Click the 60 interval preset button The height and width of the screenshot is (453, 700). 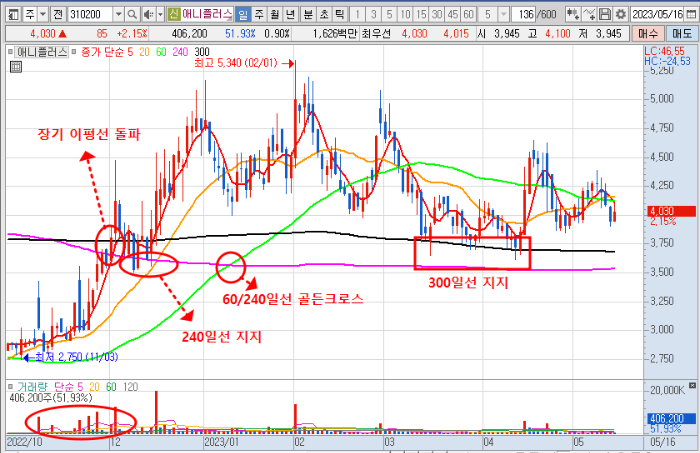click(x=468, y=15)
